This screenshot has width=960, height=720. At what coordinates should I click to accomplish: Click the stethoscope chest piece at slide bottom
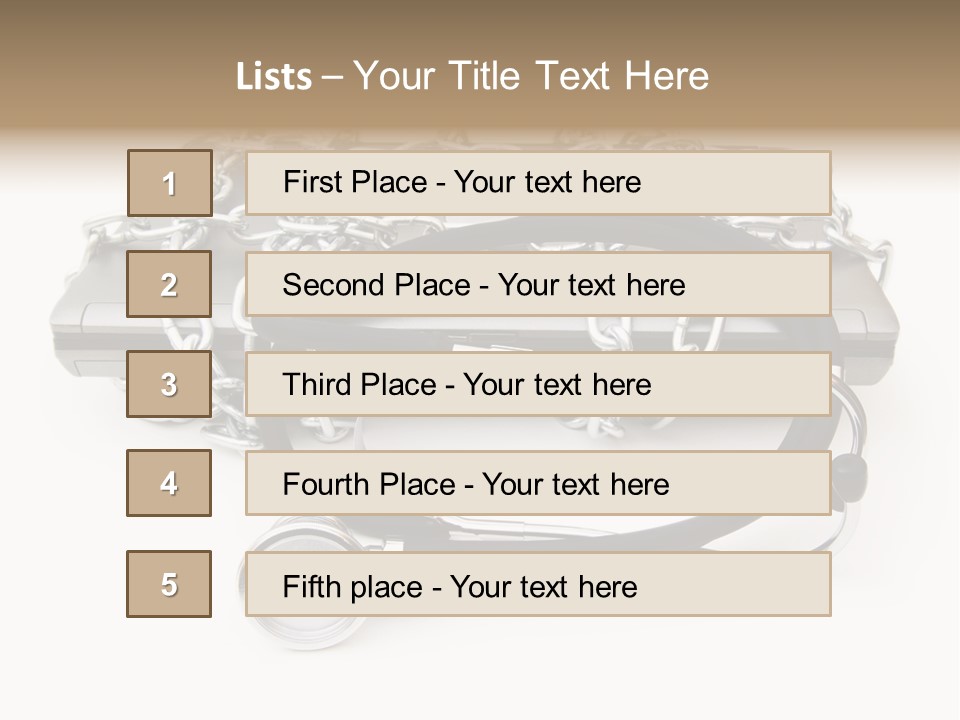click(298, 628)
